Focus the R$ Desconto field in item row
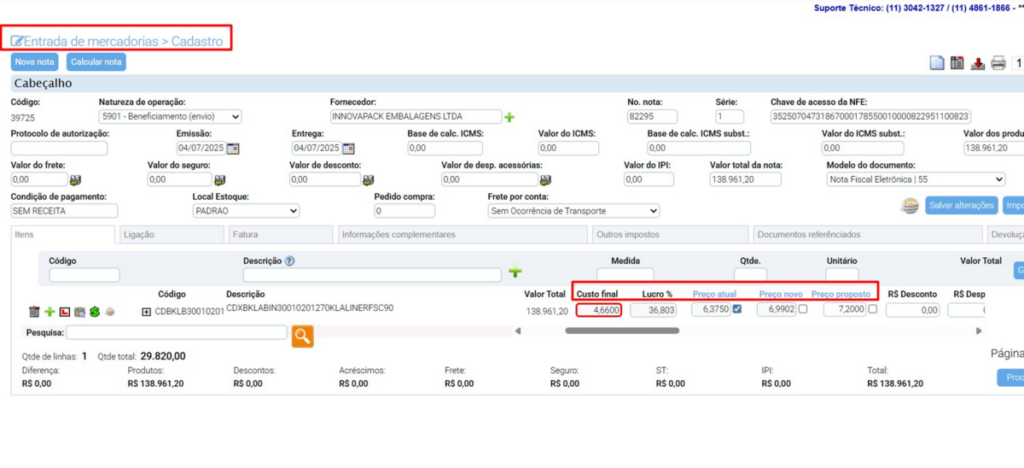 912,311
